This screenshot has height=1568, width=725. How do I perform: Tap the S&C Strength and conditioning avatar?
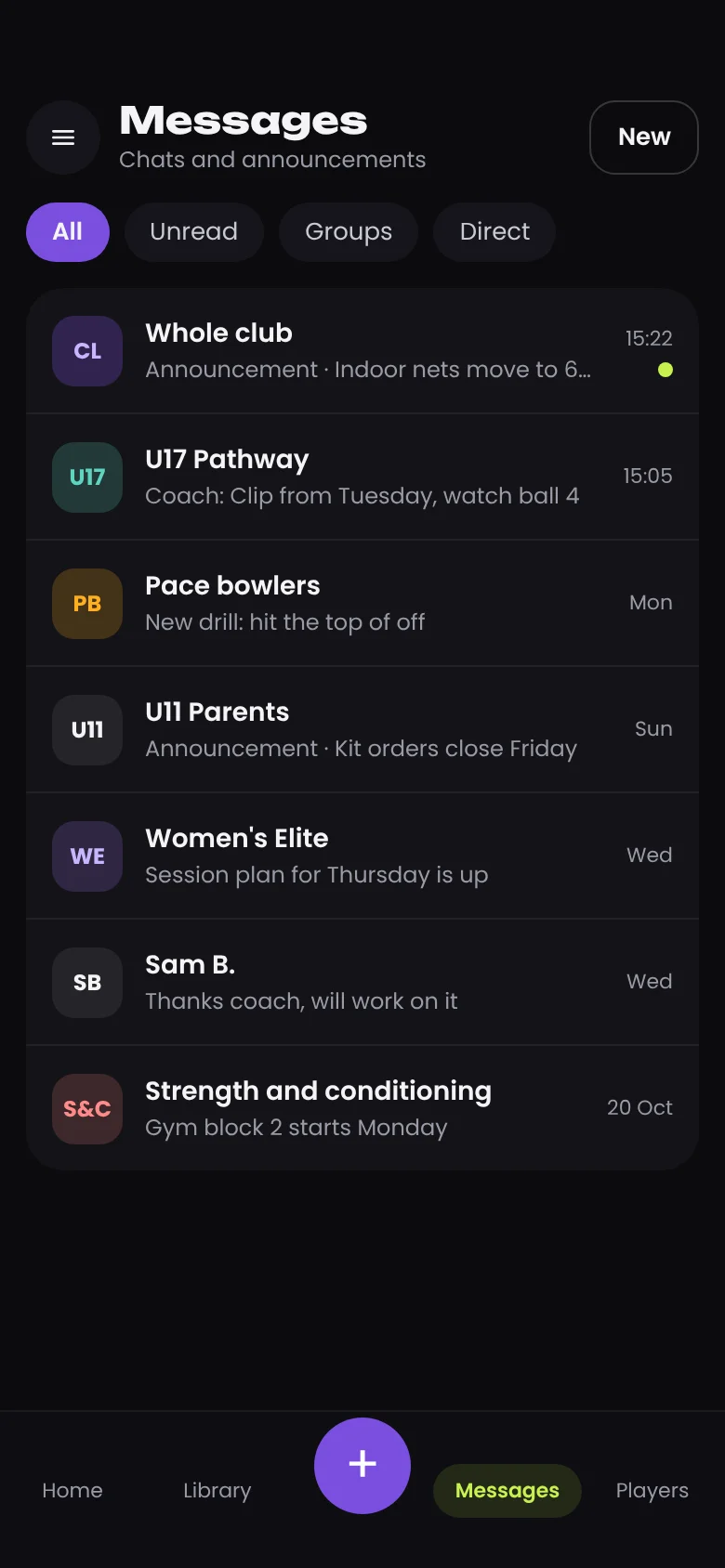pyautogui.click(x=87, y=1109)
